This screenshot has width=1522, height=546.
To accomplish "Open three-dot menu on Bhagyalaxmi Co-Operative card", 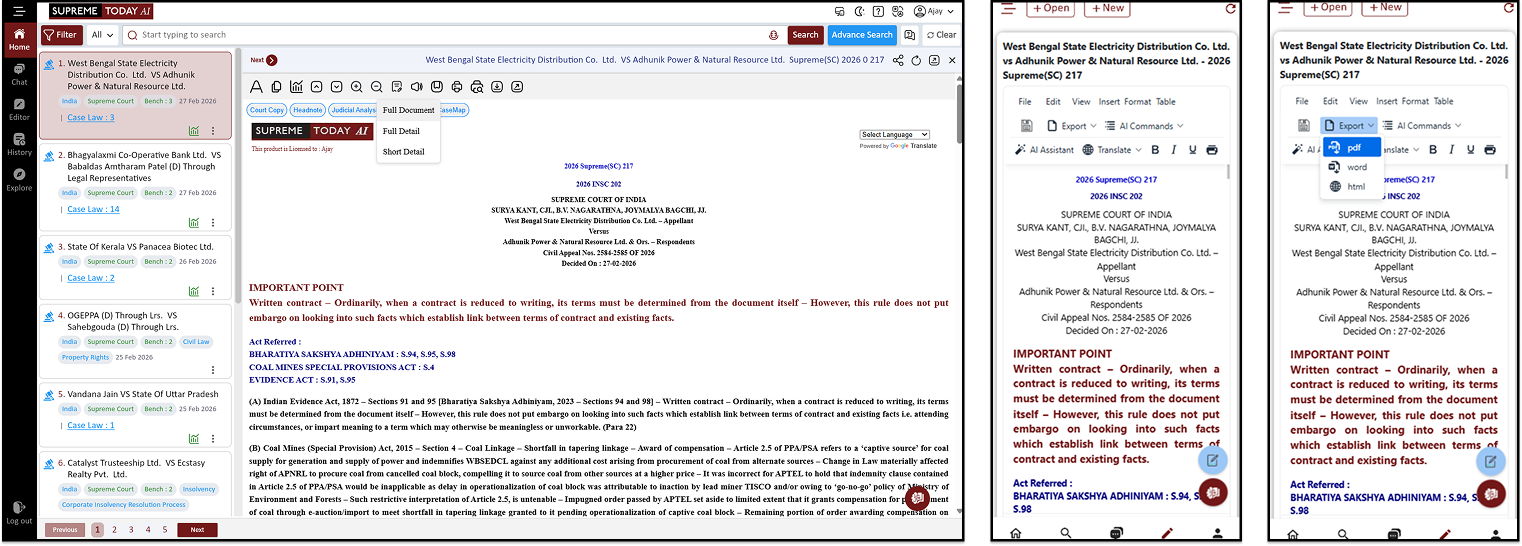I will coord(212,223).
